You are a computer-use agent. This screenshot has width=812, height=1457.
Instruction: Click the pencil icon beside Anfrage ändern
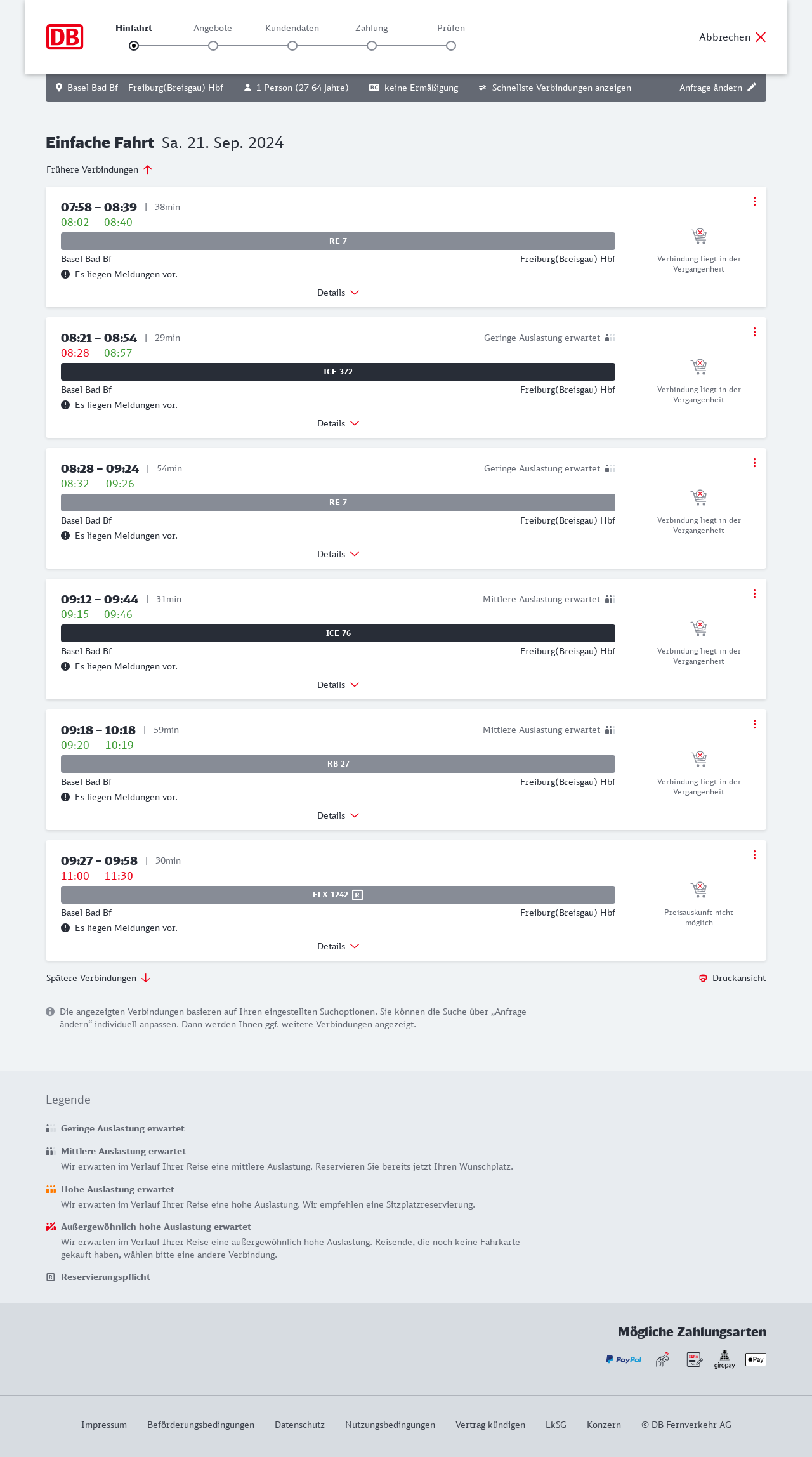tap(752, 88)
